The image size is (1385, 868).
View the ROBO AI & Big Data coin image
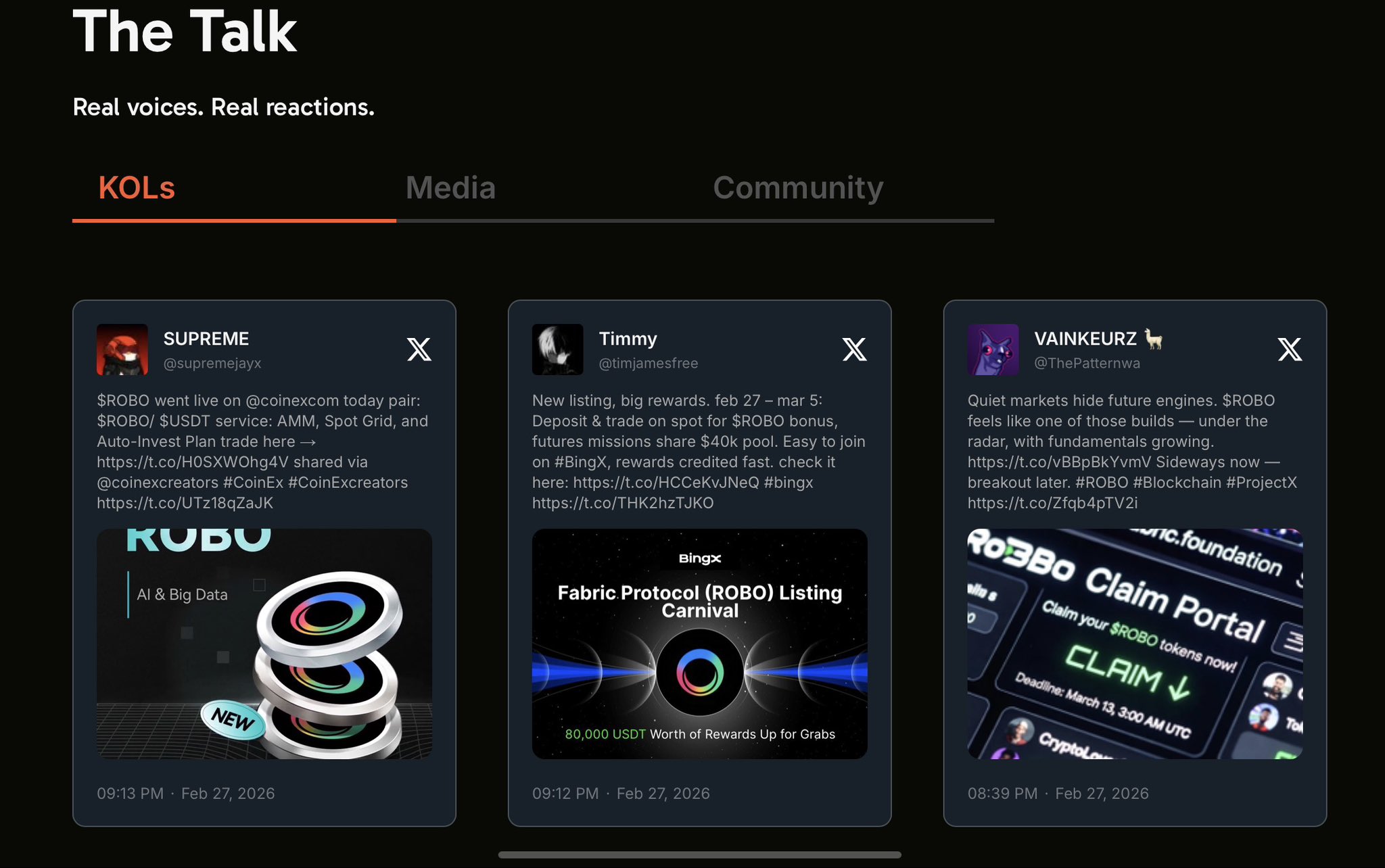tap(264, 644)
